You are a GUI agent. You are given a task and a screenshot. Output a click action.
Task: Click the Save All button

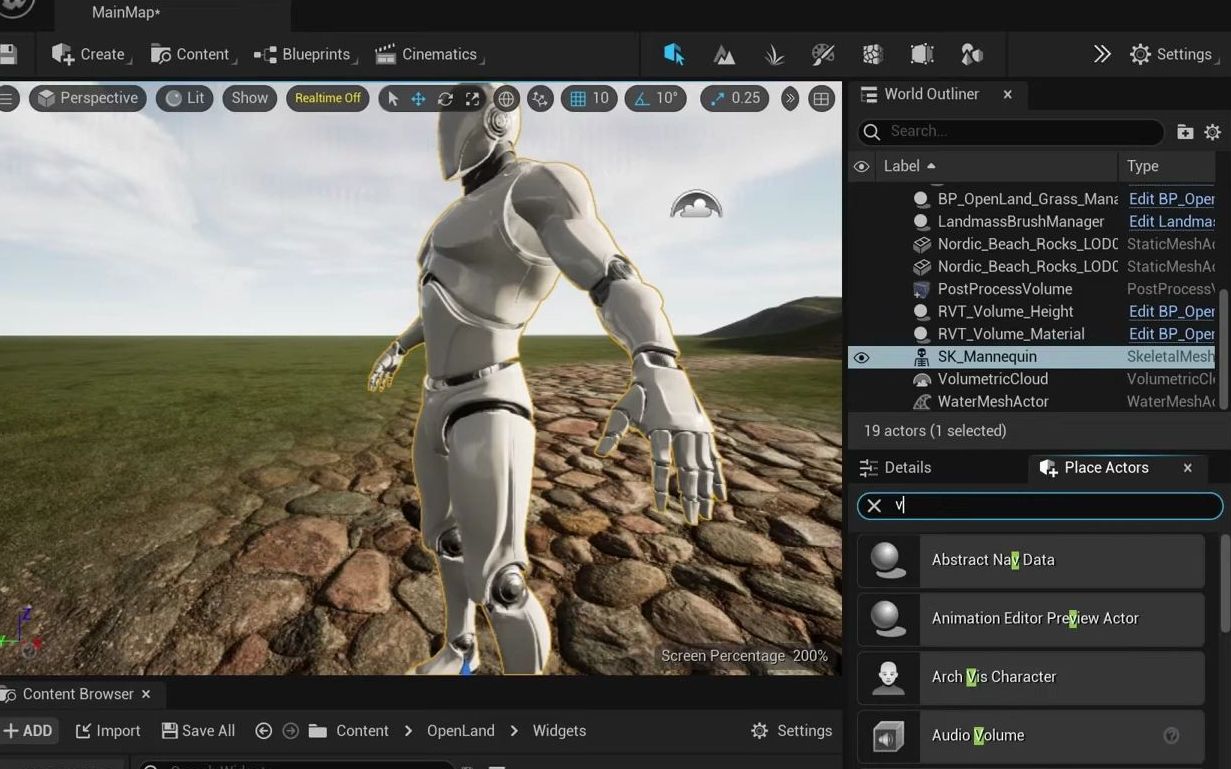tap(199, 731)
